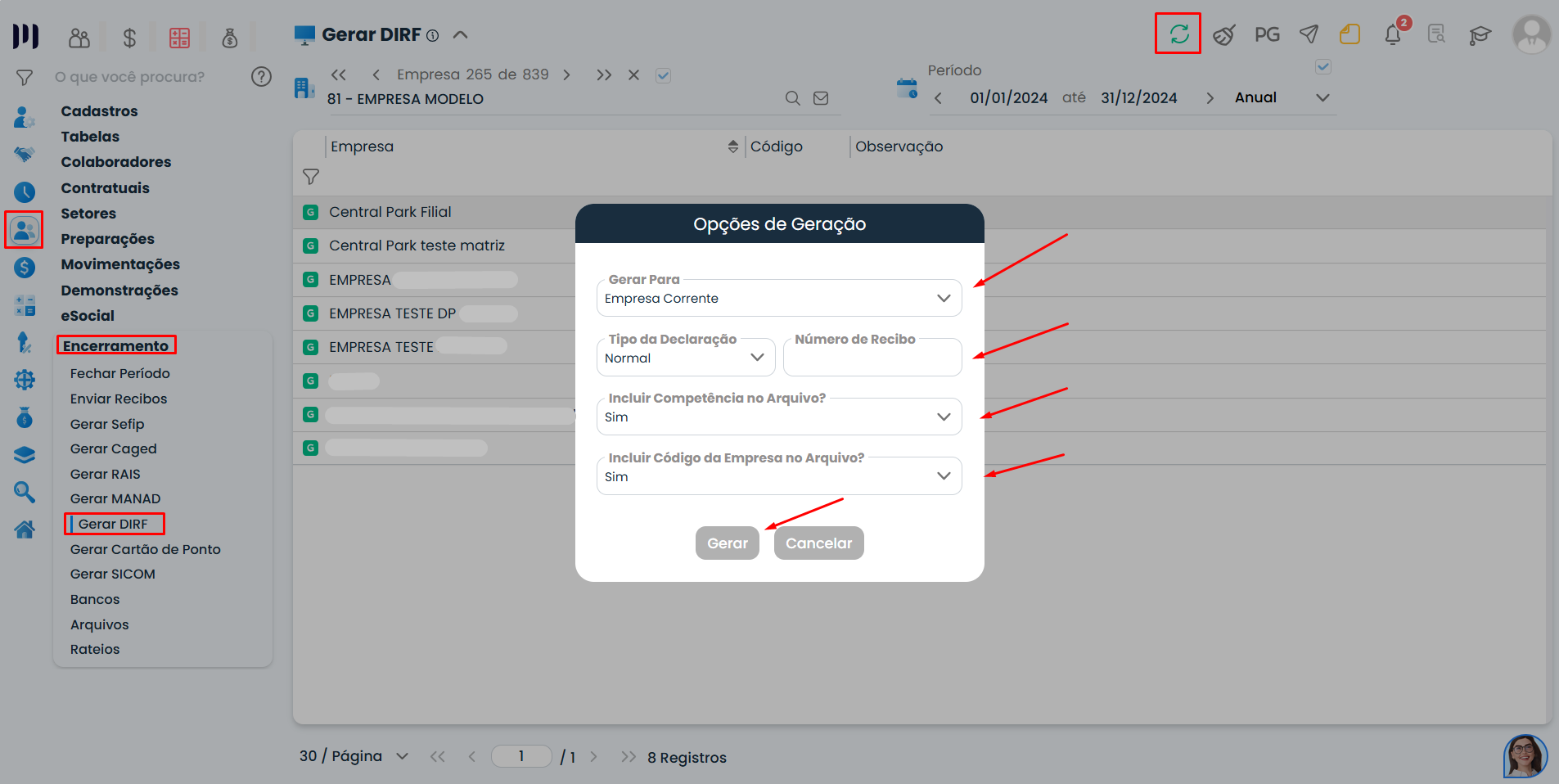
Task: Click the handshake icon in left sidebar
Action: 25,154
